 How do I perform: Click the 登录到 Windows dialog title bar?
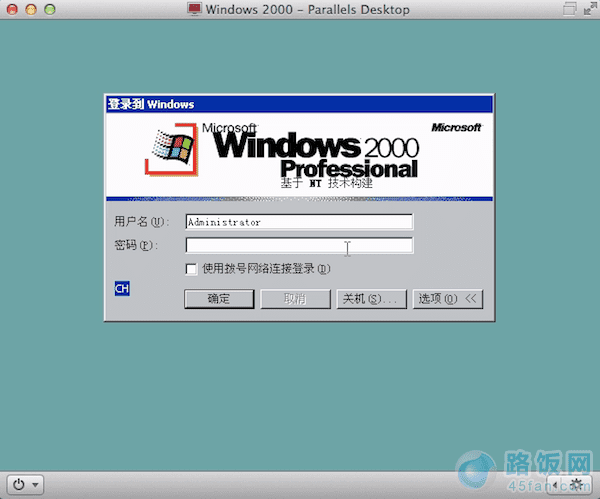(299, 104)
